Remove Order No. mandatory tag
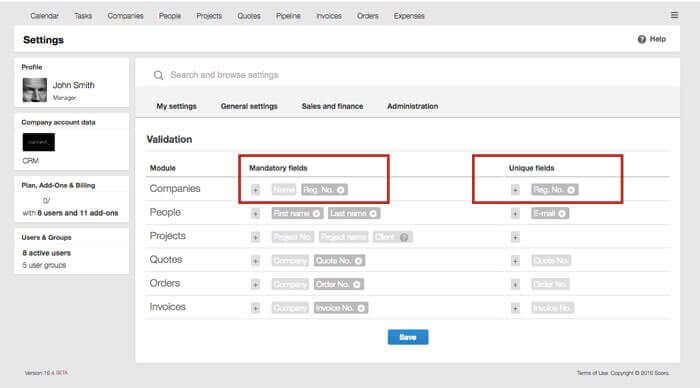700x388 pixels. coord(356,284)
